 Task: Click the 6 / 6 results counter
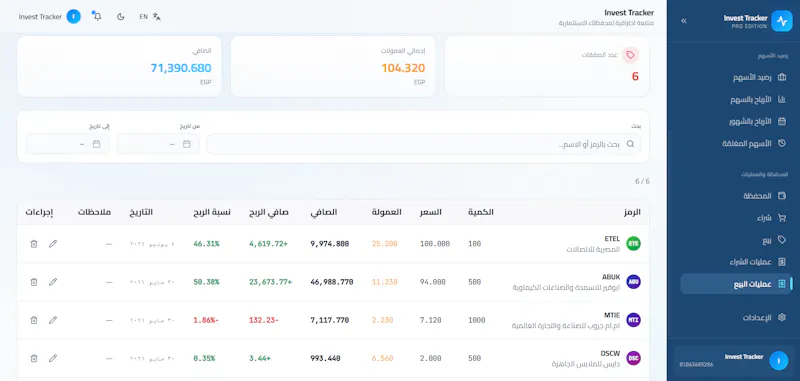[x=642, y=181]
